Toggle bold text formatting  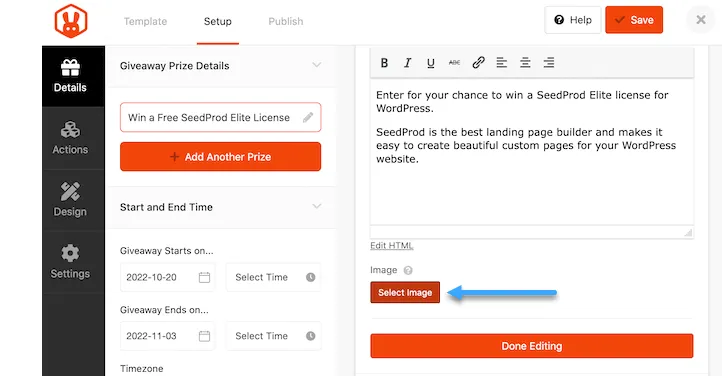click(384, 63)
